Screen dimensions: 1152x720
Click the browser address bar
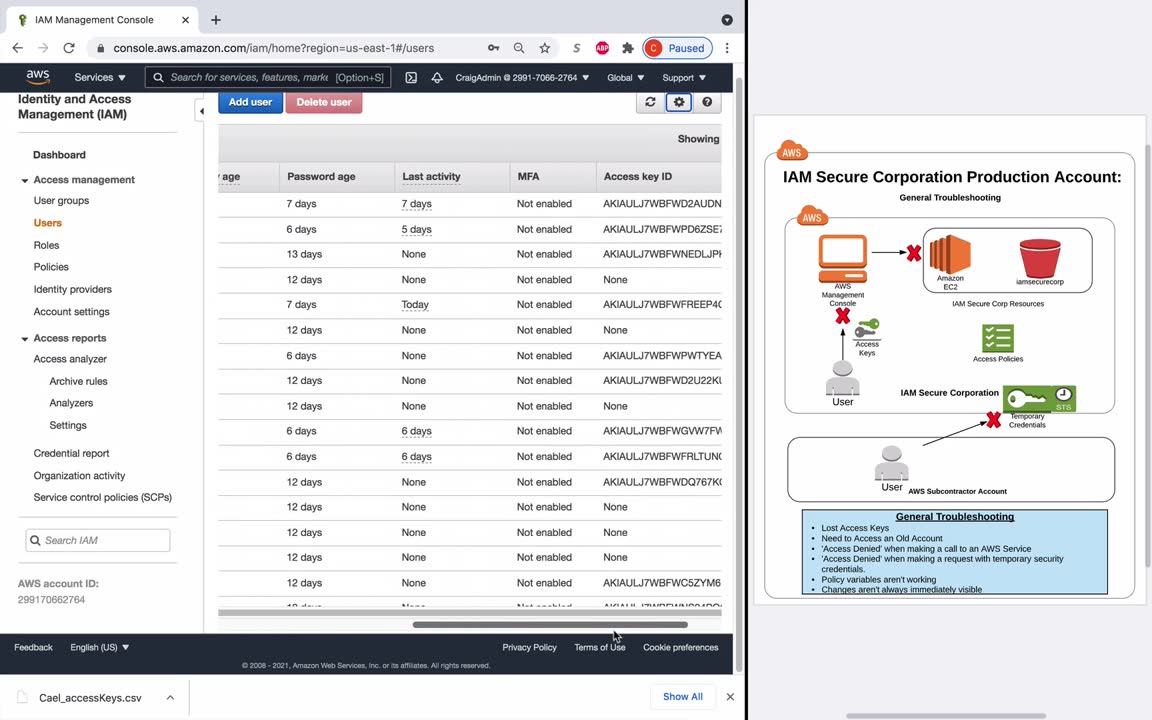pos(273,48)
